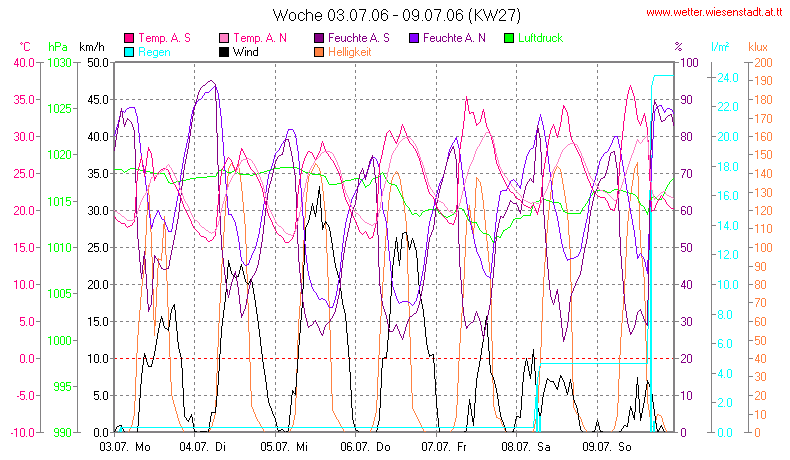Screen dimensions: 790x460
Task: Click the °C axis unit label
Action: [x=25, y=47]
